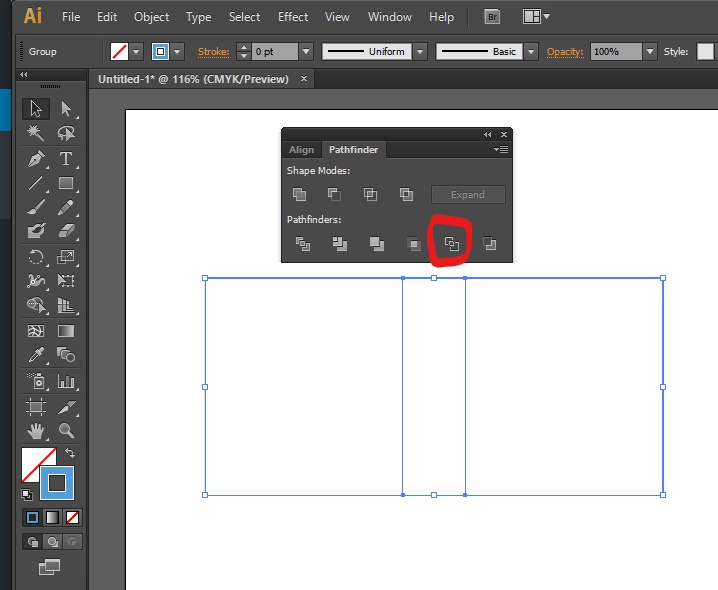
Task: Activate the Zoom tool
Action: click(x=66, y=431)
